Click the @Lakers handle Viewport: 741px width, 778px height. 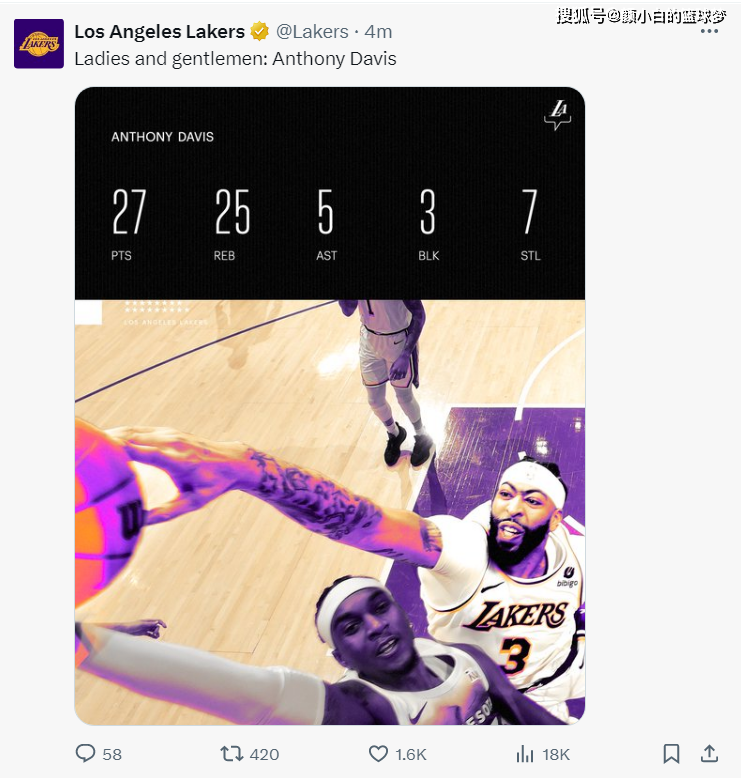(312, 32)
